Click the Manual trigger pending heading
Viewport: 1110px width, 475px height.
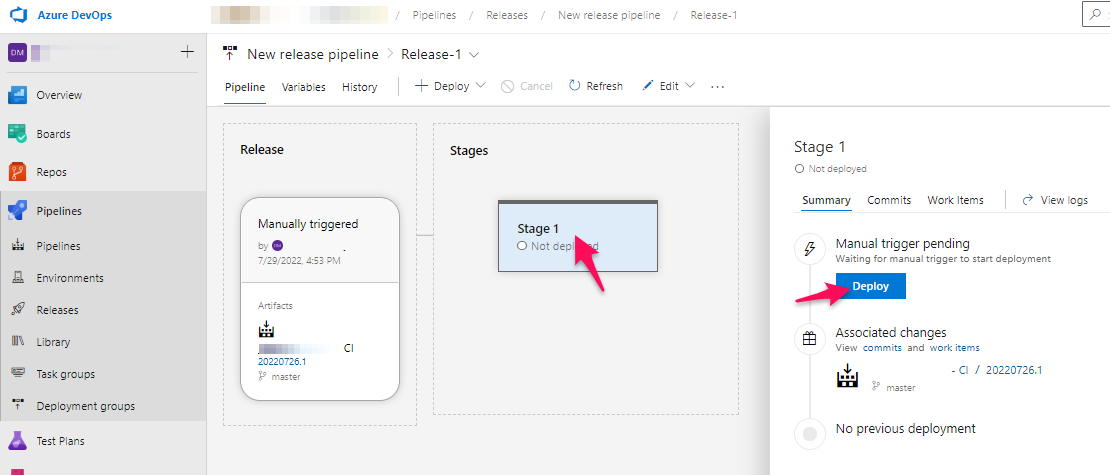(903, 244)
